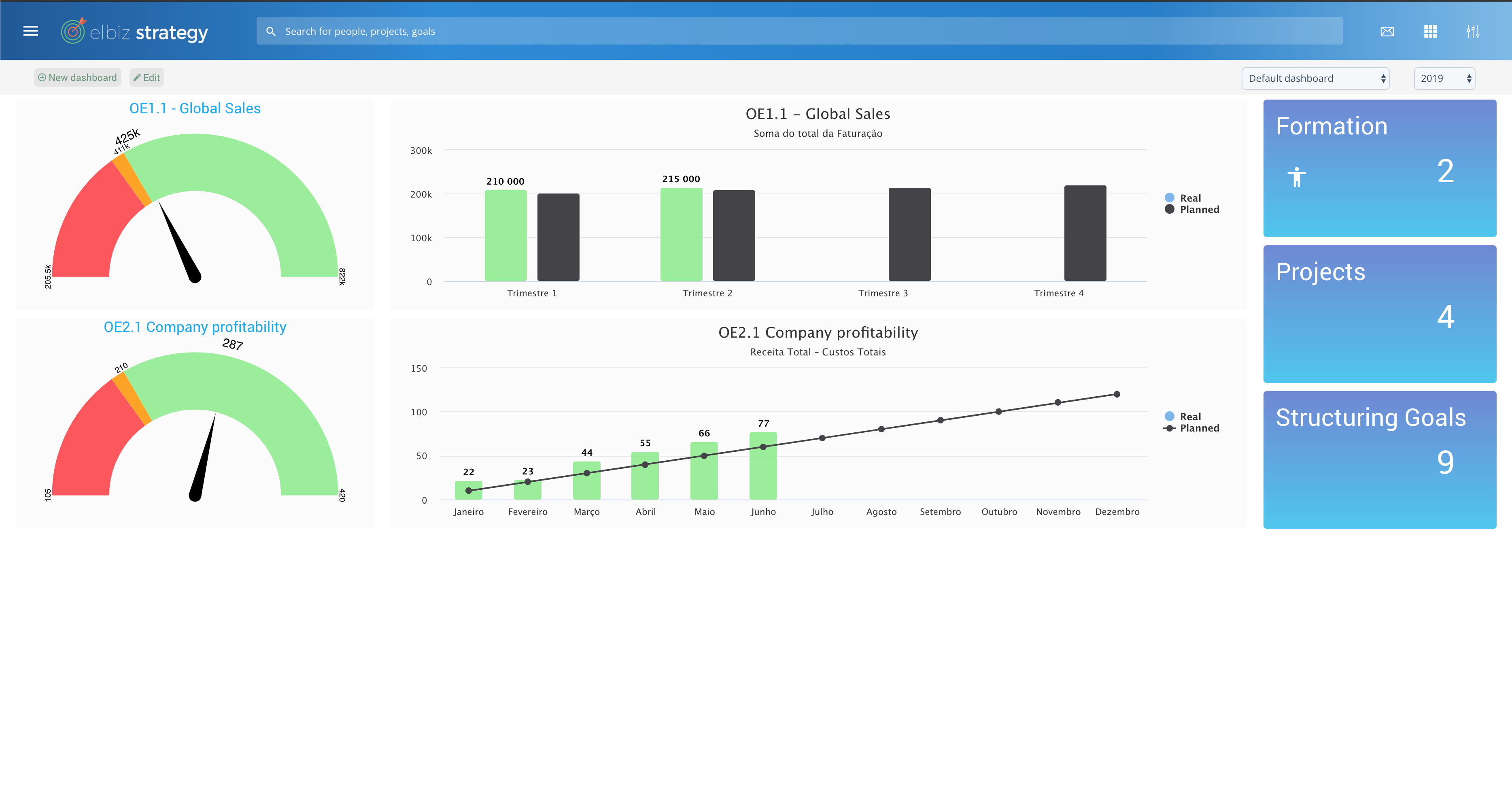Click the elbiz strategy target logo
1512x791 pixels.
(73, 31)
